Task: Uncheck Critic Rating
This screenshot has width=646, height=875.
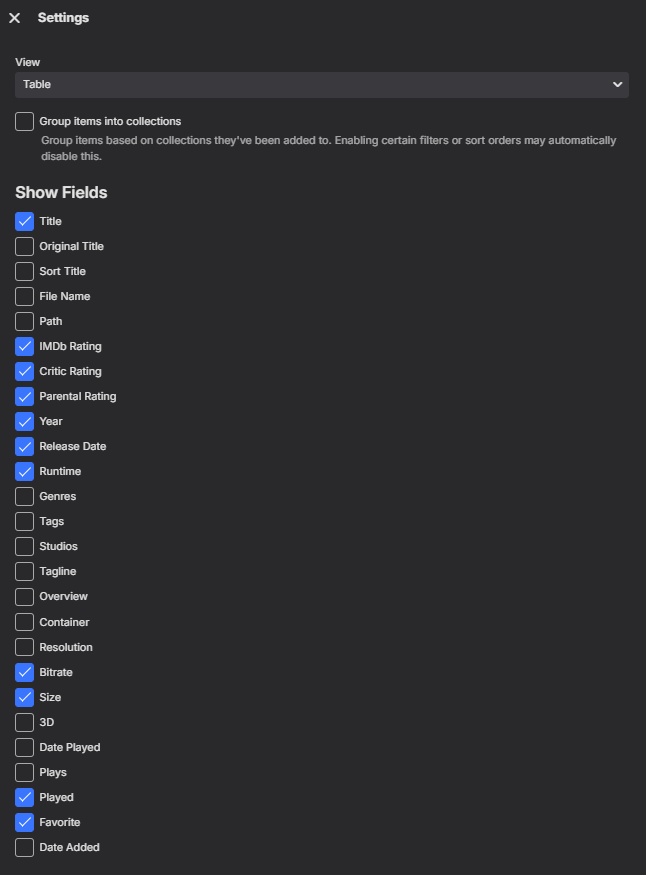Action: pyautogui.click(x=24, y=371)
